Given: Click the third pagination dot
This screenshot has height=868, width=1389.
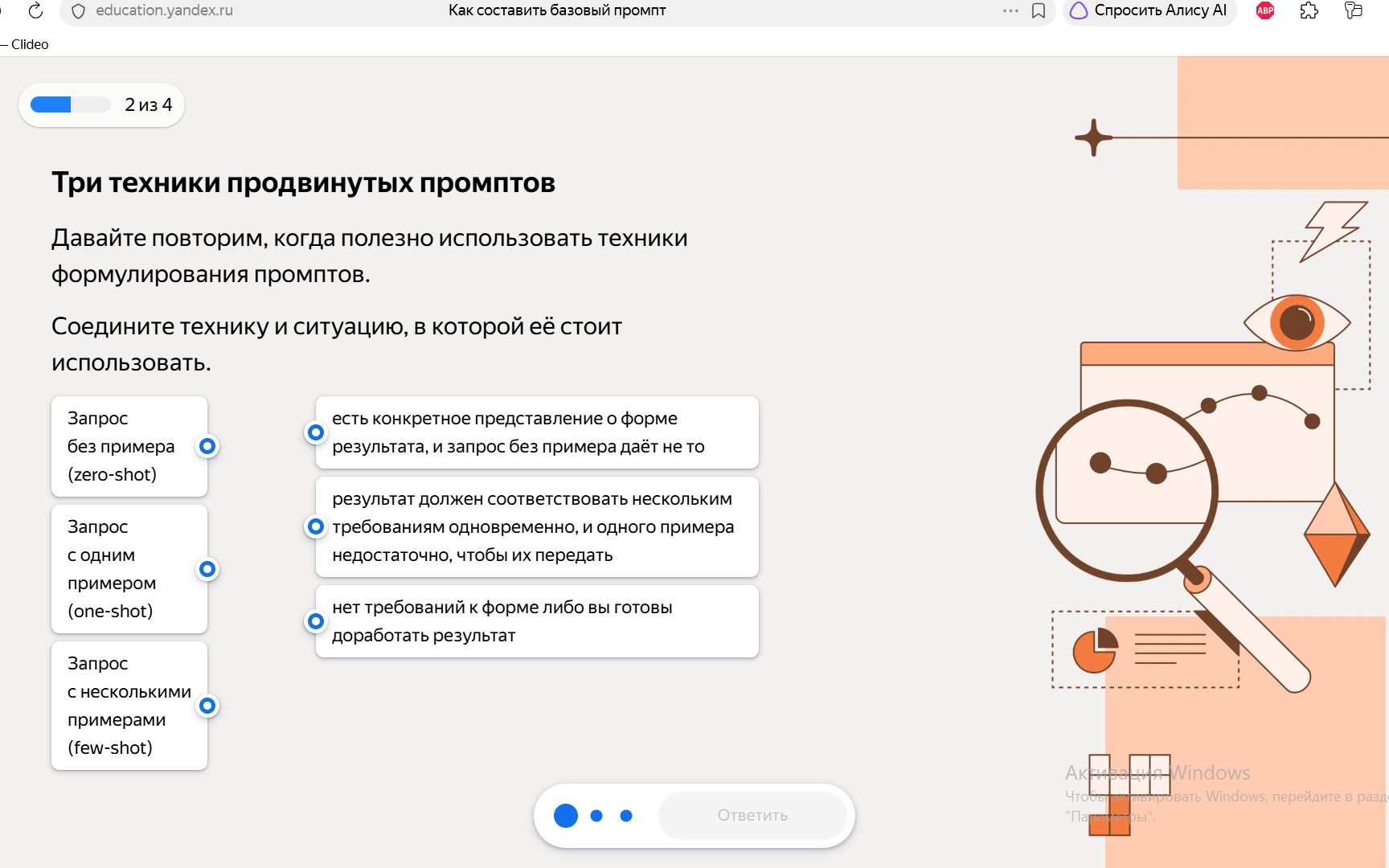Looking at the screenshot, I should [626, 816].
